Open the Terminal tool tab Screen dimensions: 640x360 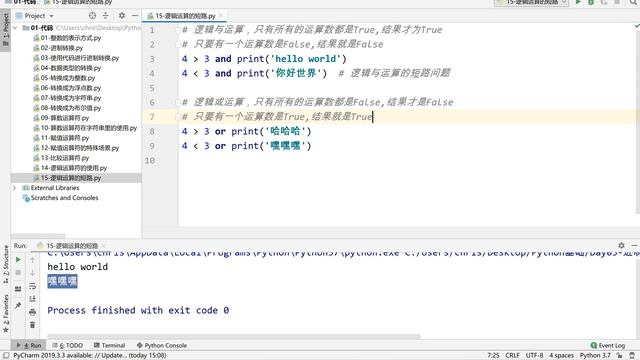[109, 345]
